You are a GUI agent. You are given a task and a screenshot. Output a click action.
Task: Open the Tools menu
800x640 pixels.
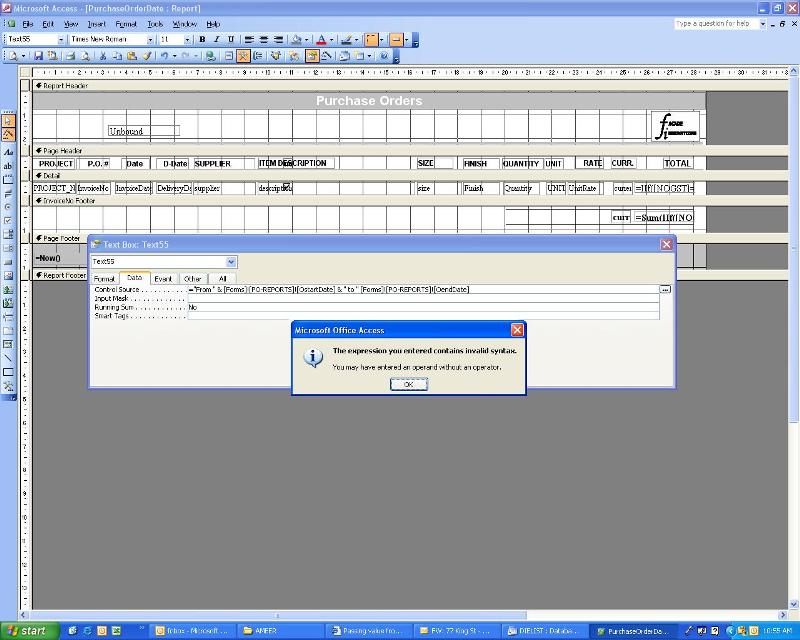point(155,24)
